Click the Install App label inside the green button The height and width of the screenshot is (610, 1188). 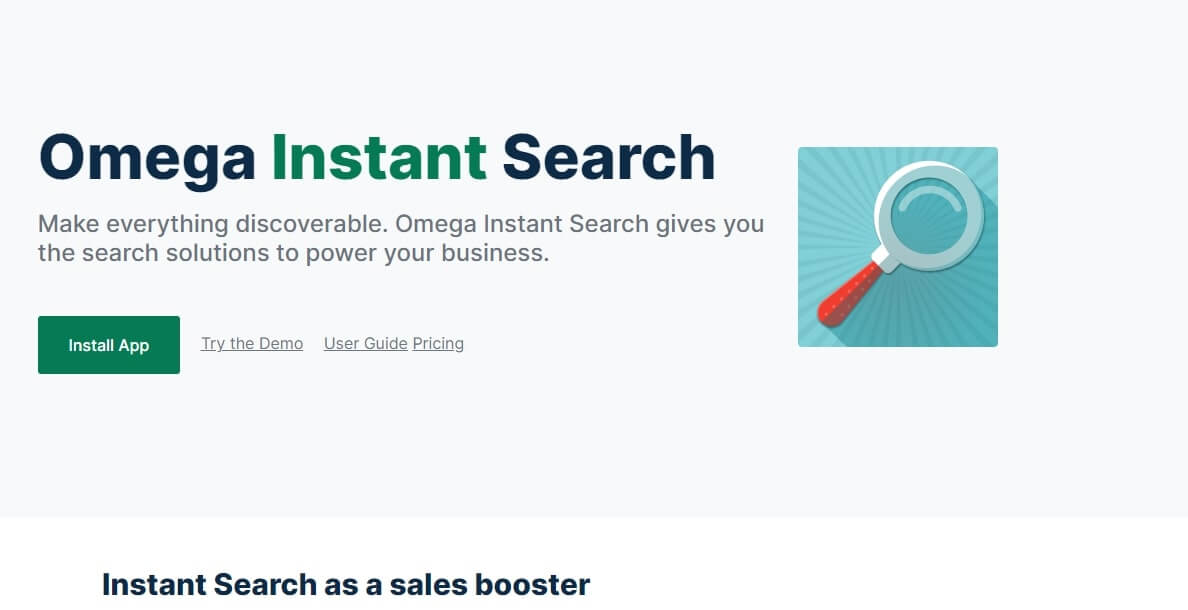tap(108, 345)
